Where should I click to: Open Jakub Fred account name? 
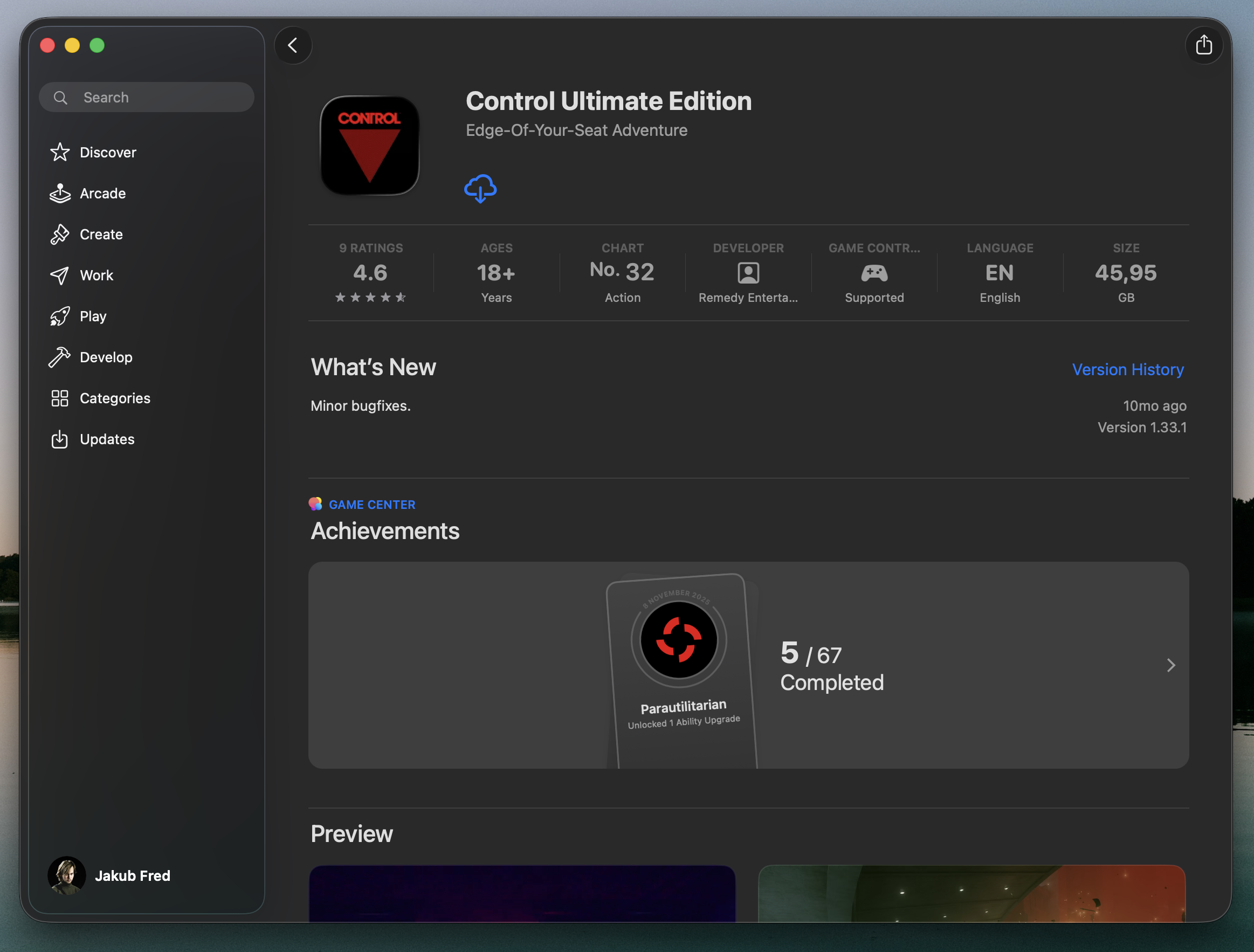click(x=133, y=876)
